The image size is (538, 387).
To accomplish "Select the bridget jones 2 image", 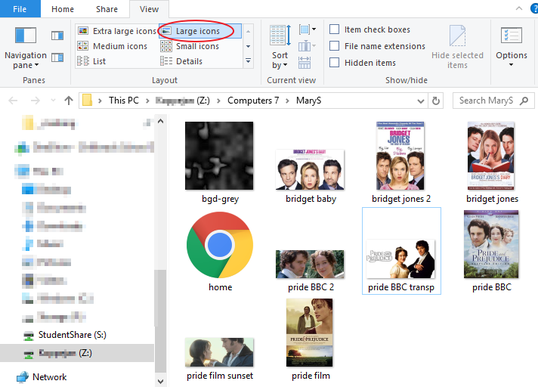I will click(401, 163).
